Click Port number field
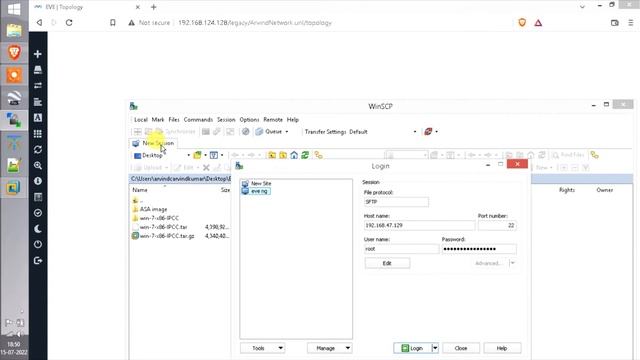 497,225
